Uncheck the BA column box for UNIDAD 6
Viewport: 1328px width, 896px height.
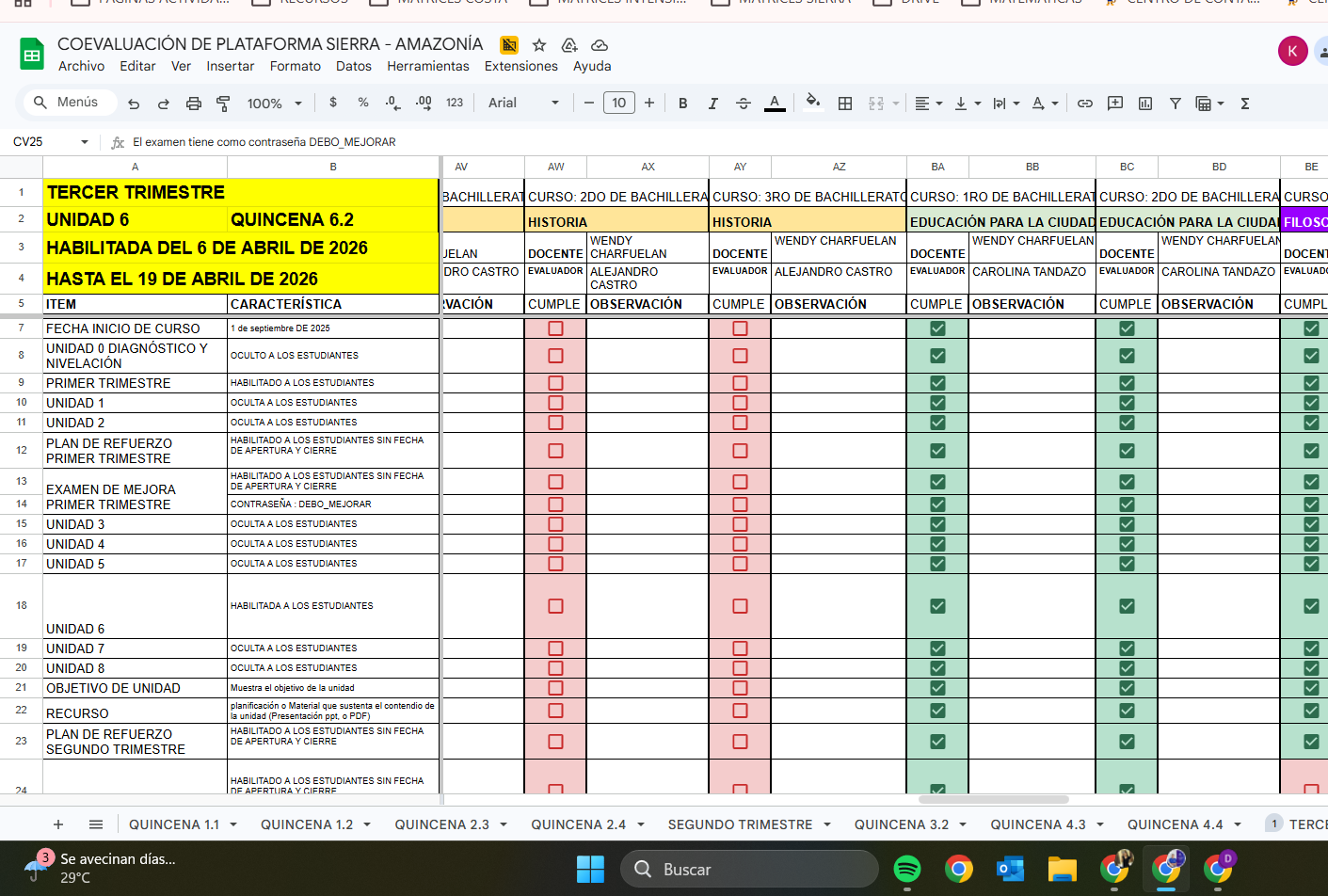937,606
